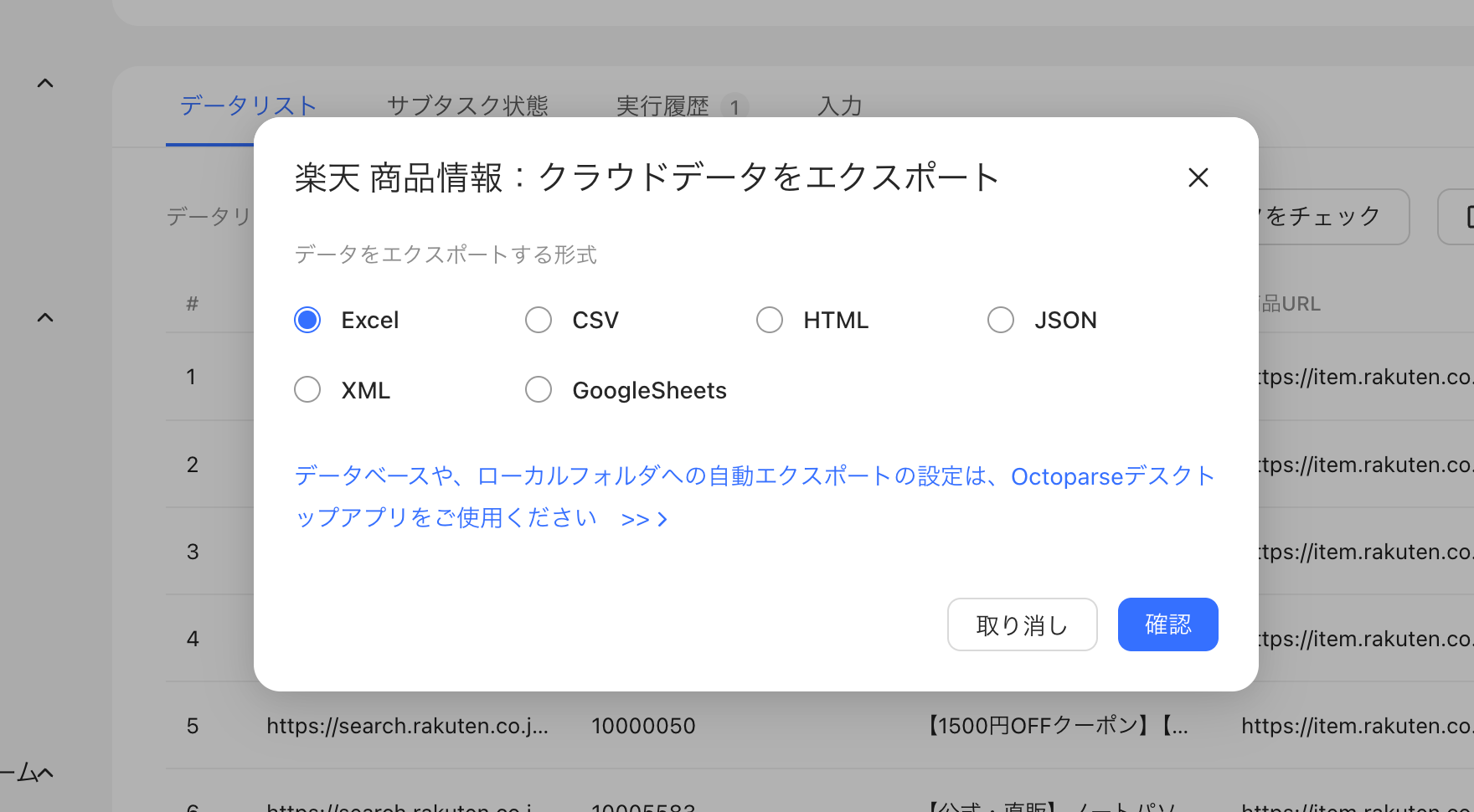The image size is (1474, 812).
Task: Collapse the top sidebar chevron
Action: (45, 83)
